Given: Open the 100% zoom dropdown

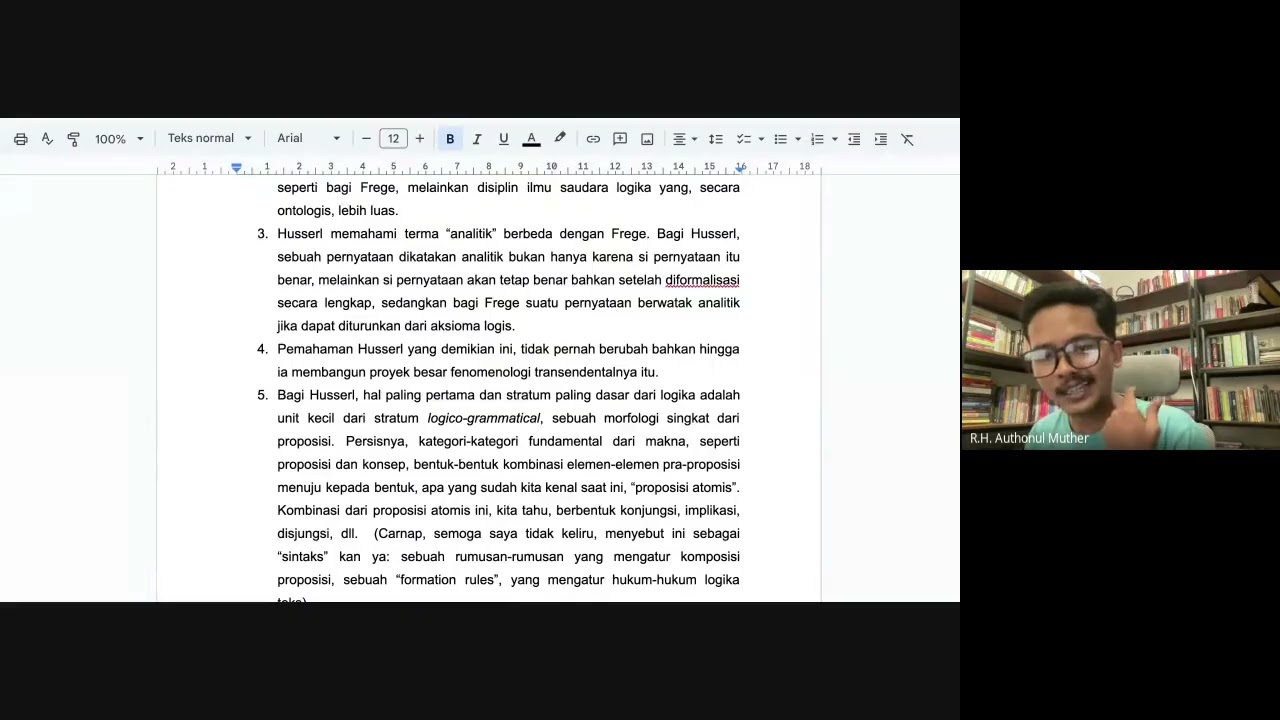Looking at the screenshot, I should (119, 139).
